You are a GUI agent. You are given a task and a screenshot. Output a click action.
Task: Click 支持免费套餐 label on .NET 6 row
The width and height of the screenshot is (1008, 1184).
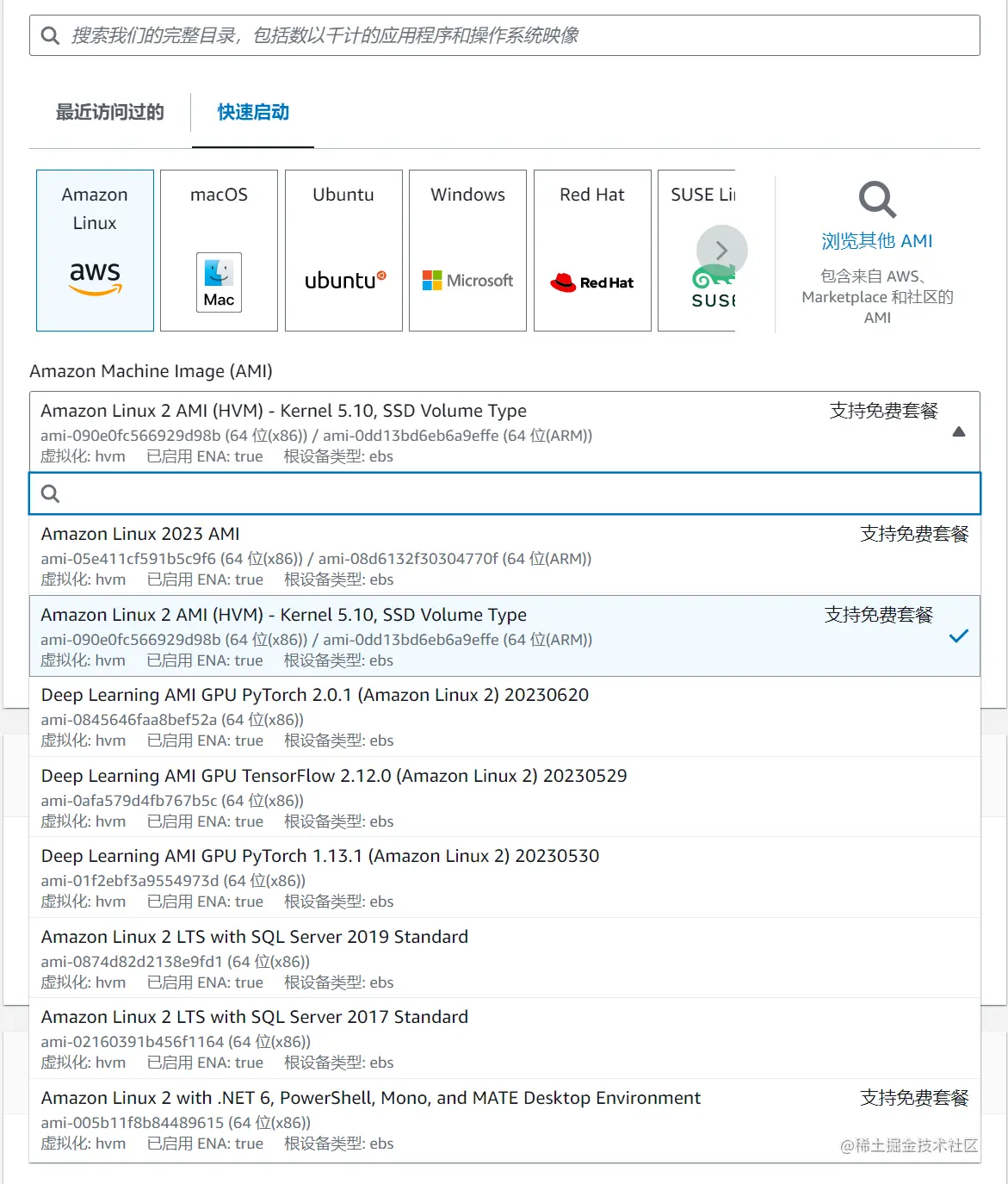(914, 1098)
